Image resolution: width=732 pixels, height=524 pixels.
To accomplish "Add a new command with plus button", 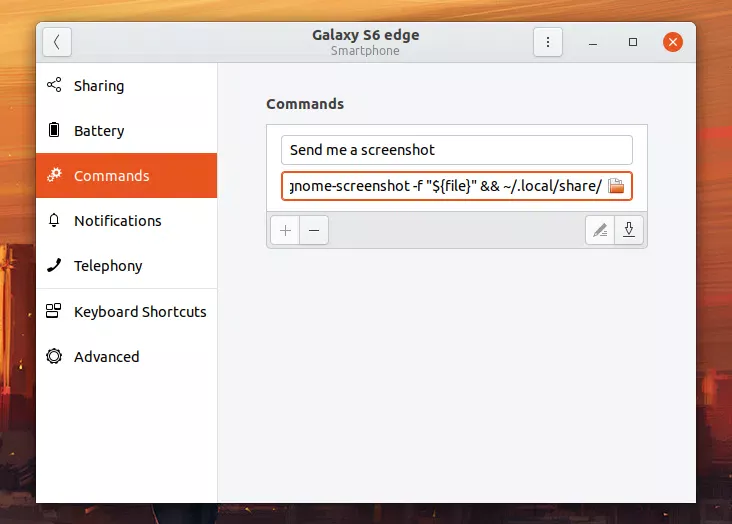I will (285, 230).
